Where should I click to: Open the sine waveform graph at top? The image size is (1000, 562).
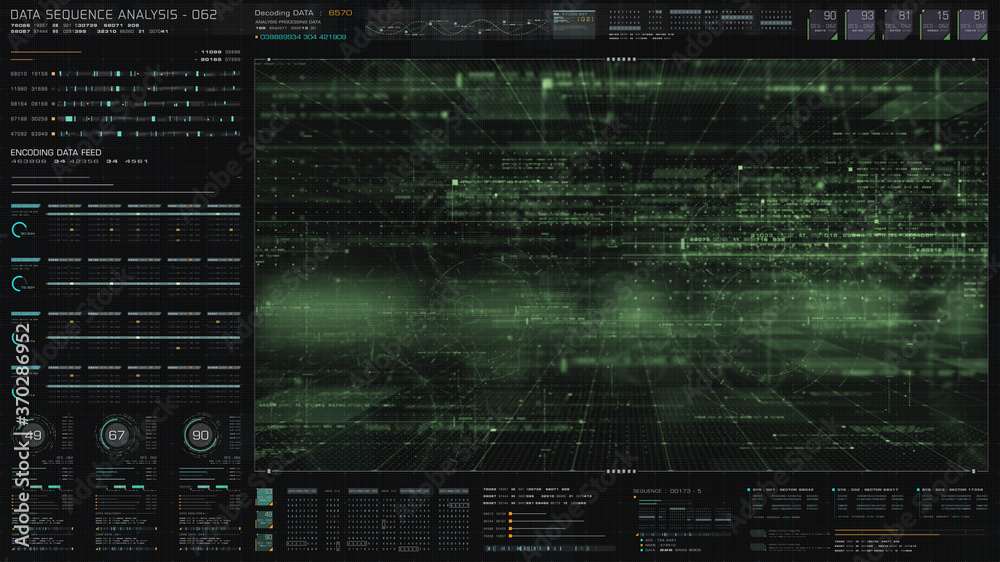pyautogui.click(x=456, y=27)
